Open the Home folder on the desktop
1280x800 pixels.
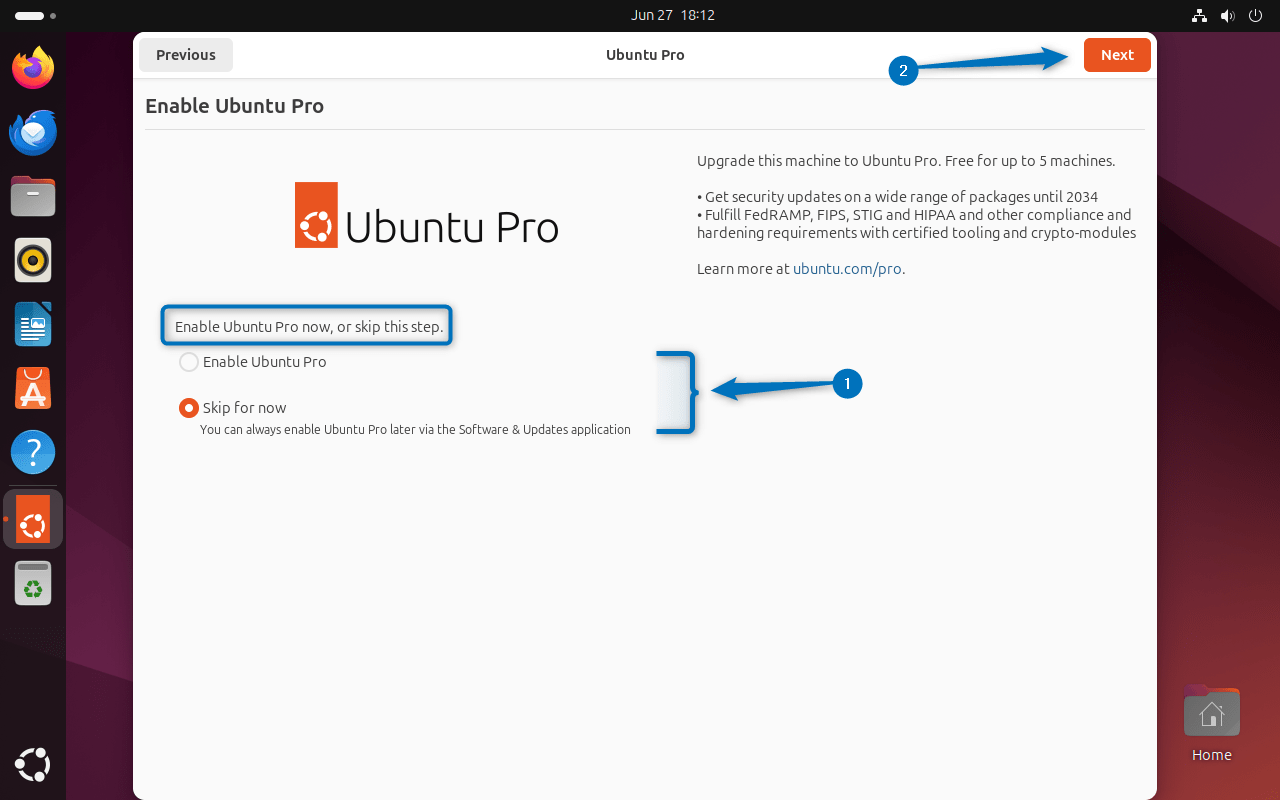click(x=1211, y=711)
